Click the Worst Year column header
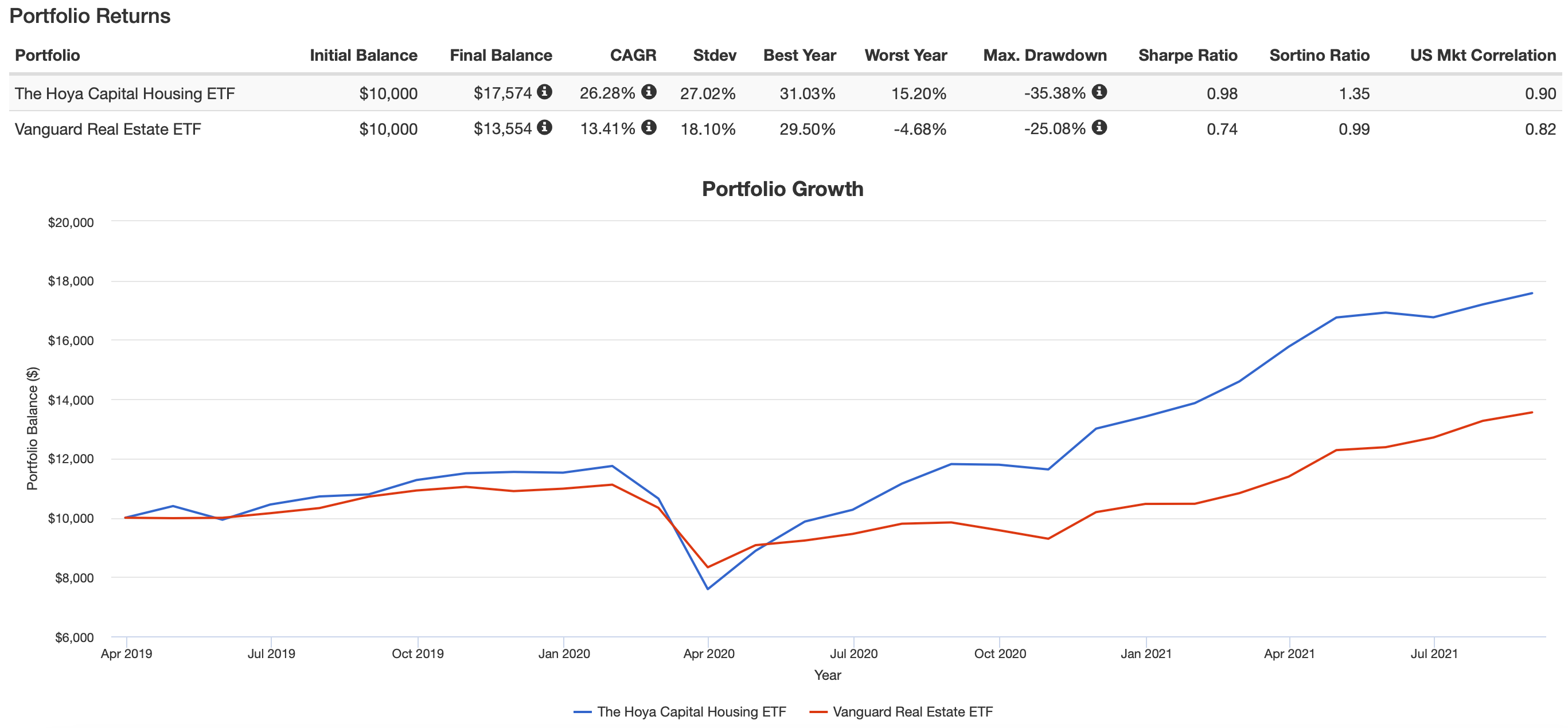This screenshot has height=728, width=1568. [906, 56]
